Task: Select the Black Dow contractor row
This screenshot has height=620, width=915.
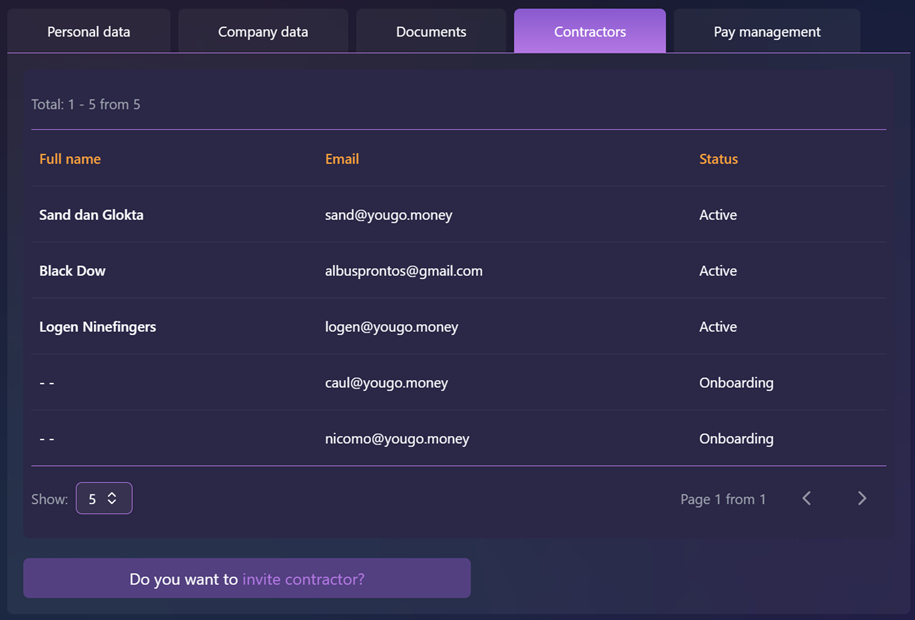Action: (72, 271)
